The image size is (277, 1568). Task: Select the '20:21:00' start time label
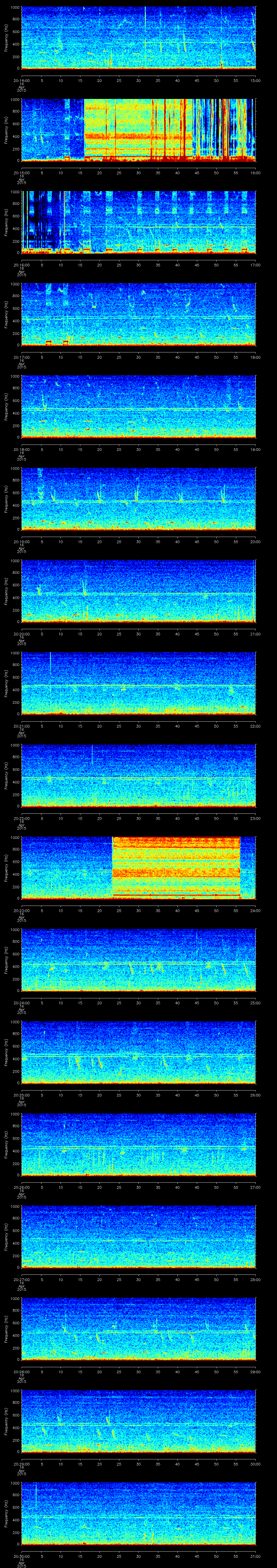pos(21,726)
